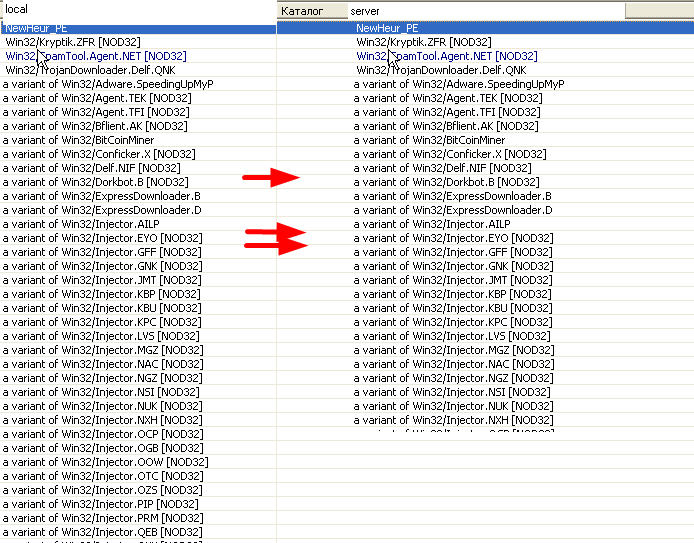Screen dimensions: 694x543
Task: Select Win32/Injector.GNK in local panel
Action: point(102,266)
